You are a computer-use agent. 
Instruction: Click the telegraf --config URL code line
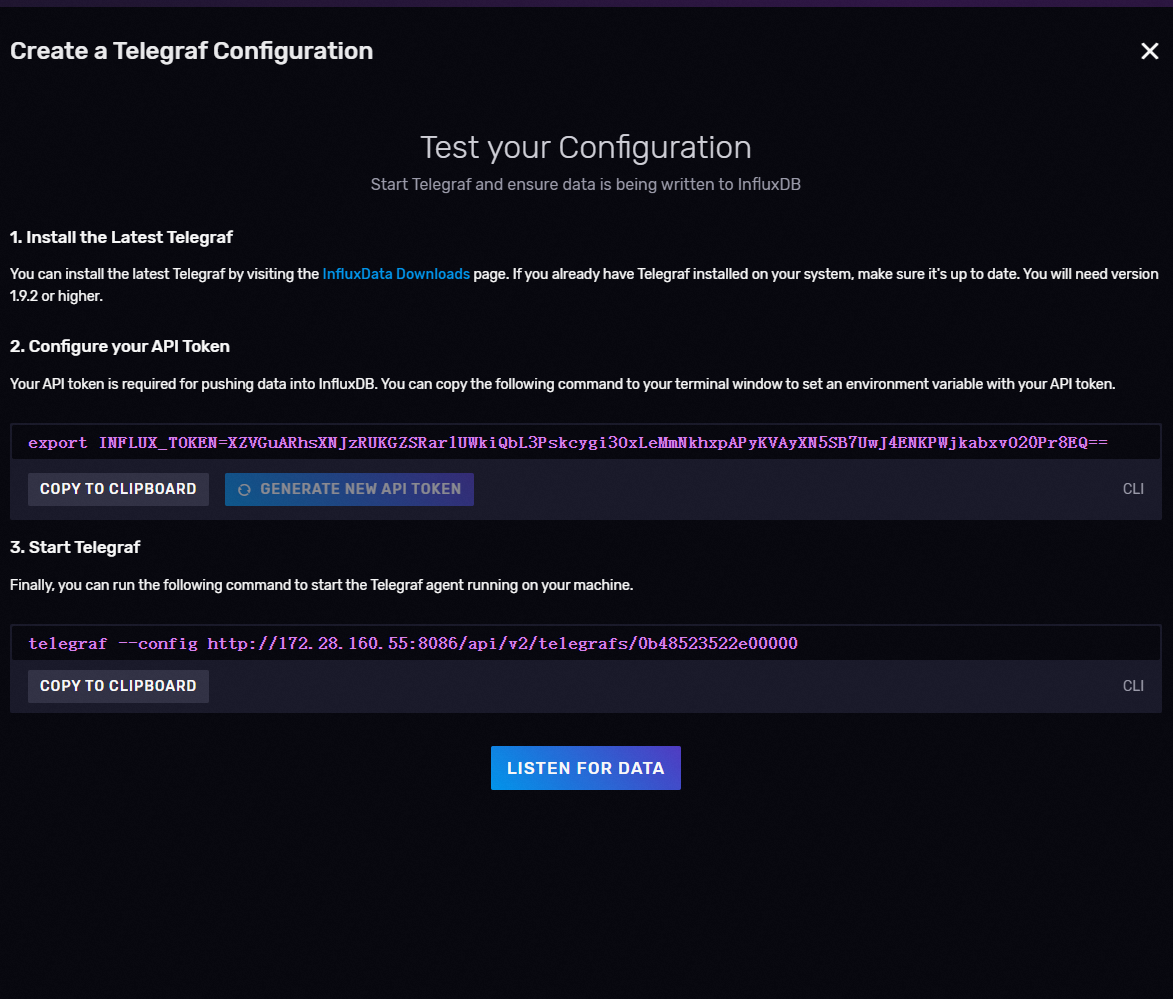[413, 643]
